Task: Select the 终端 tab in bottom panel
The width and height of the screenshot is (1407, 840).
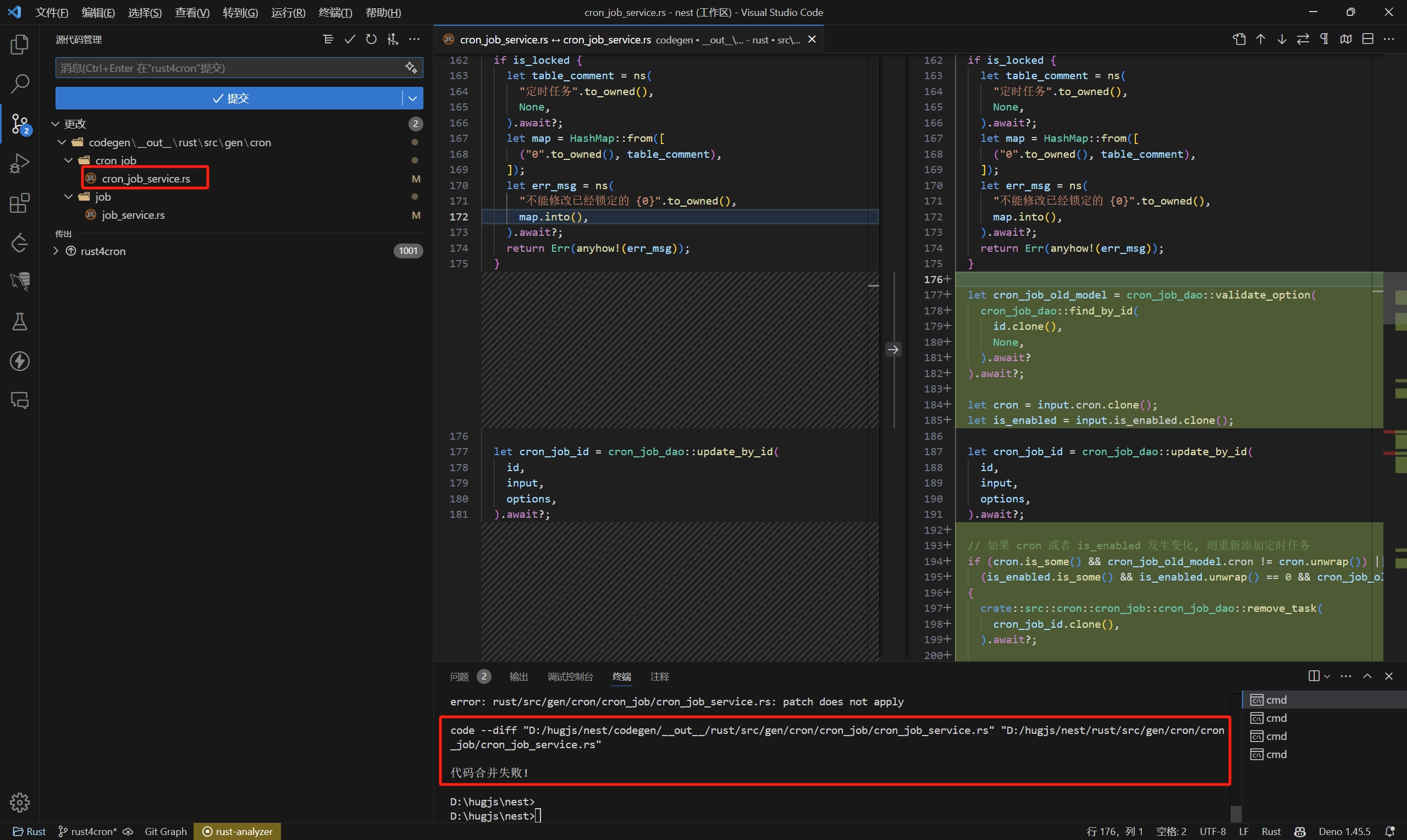Action: coord(620,676)
